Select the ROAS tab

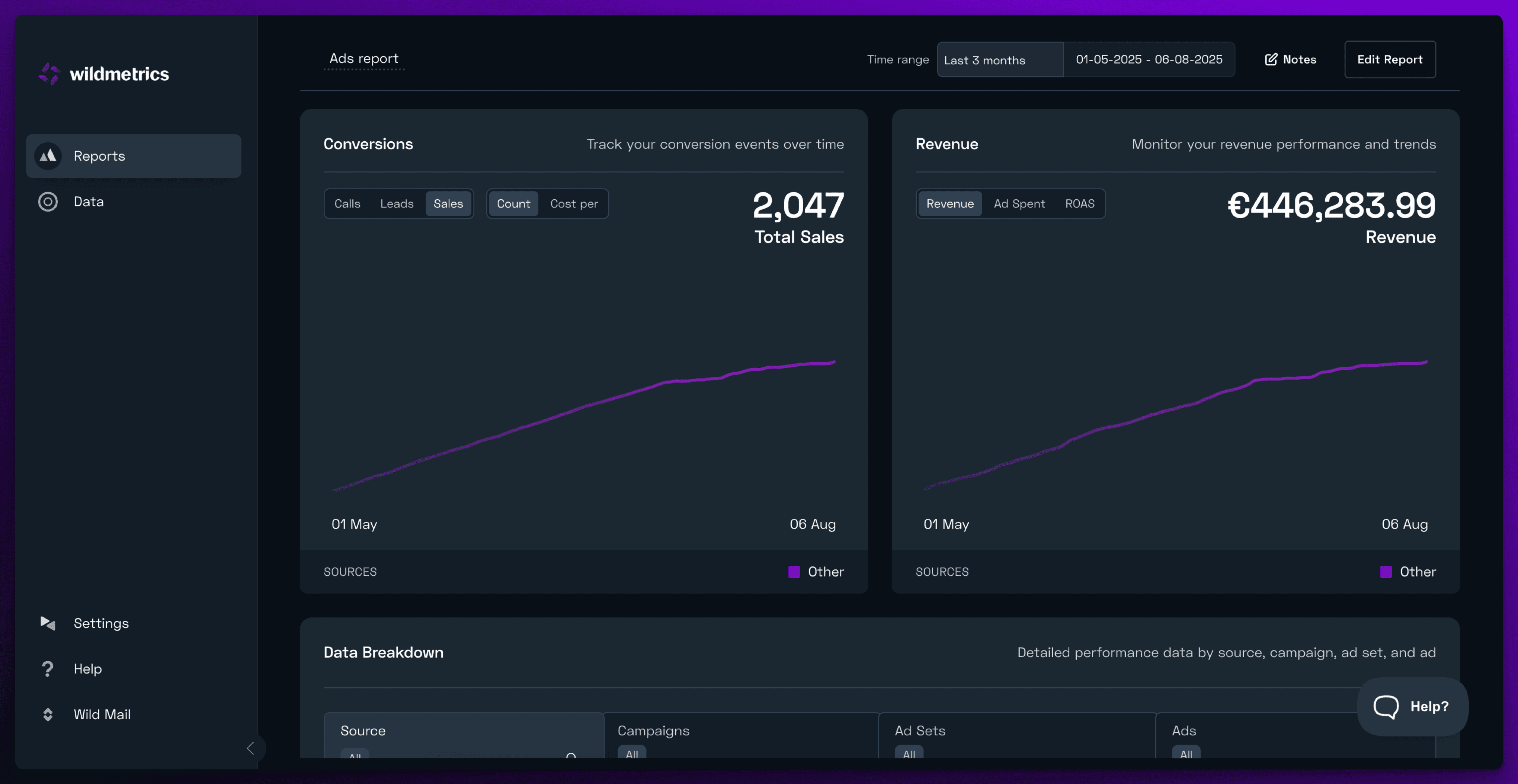click(1080, 204)
